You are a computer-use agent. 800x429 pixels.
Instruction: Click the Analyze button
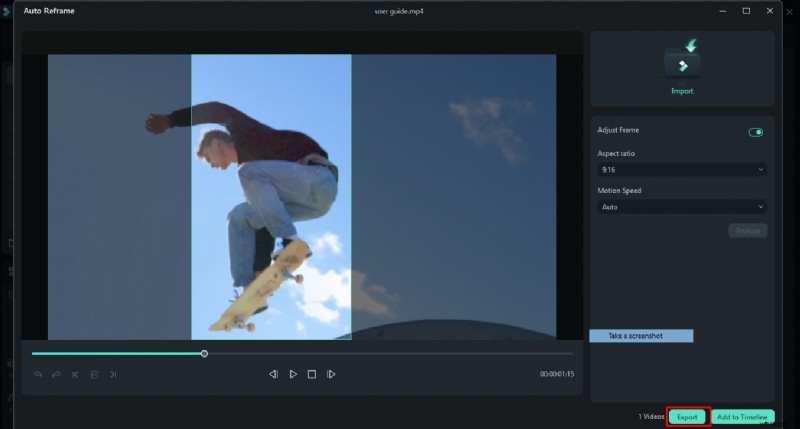point(747,231)
